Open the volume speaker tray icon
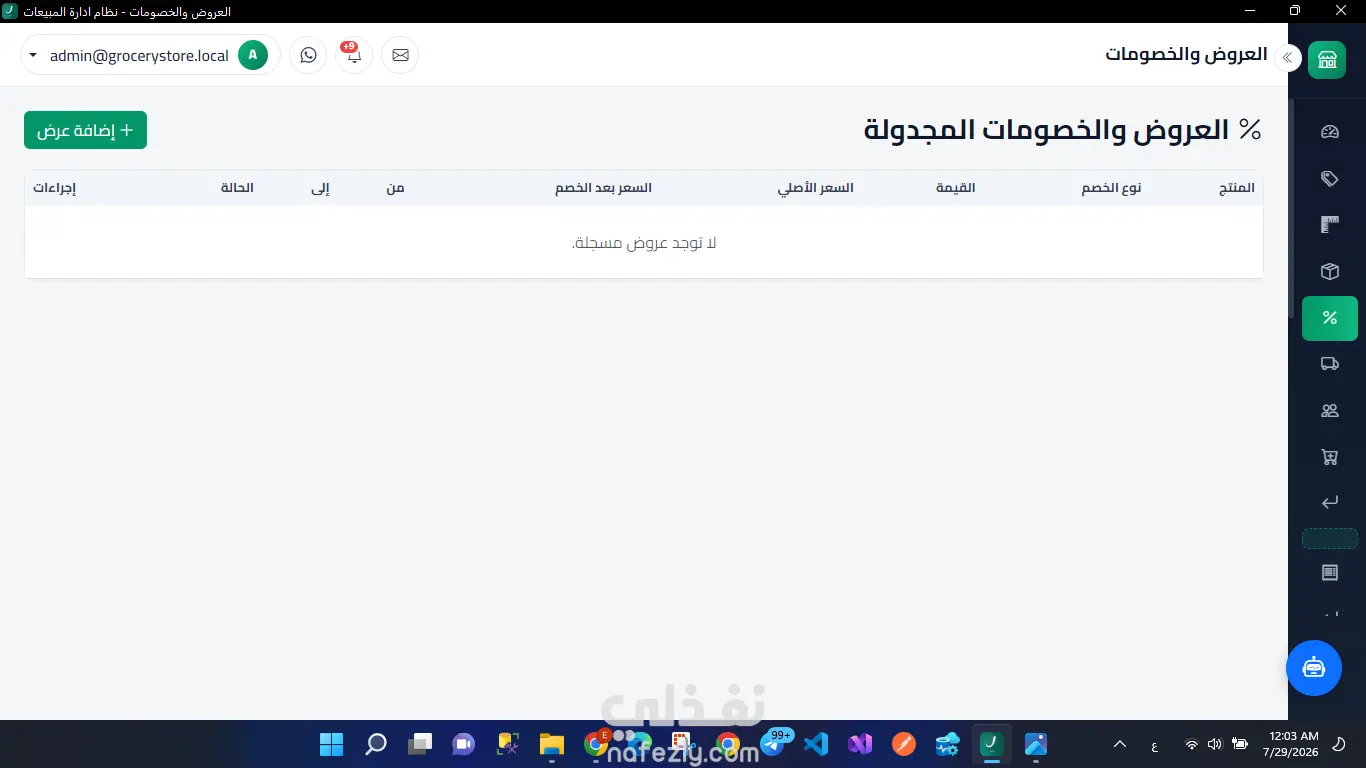1366x768 pixels. coord(1214,744)
